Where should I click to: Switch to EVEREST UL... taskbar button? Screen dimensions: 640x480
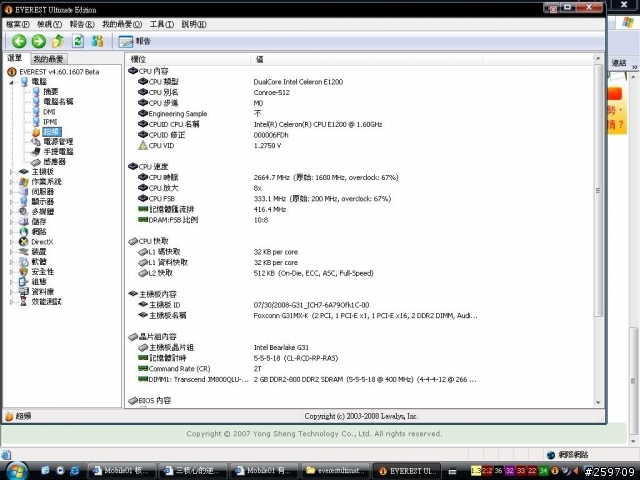408,471
